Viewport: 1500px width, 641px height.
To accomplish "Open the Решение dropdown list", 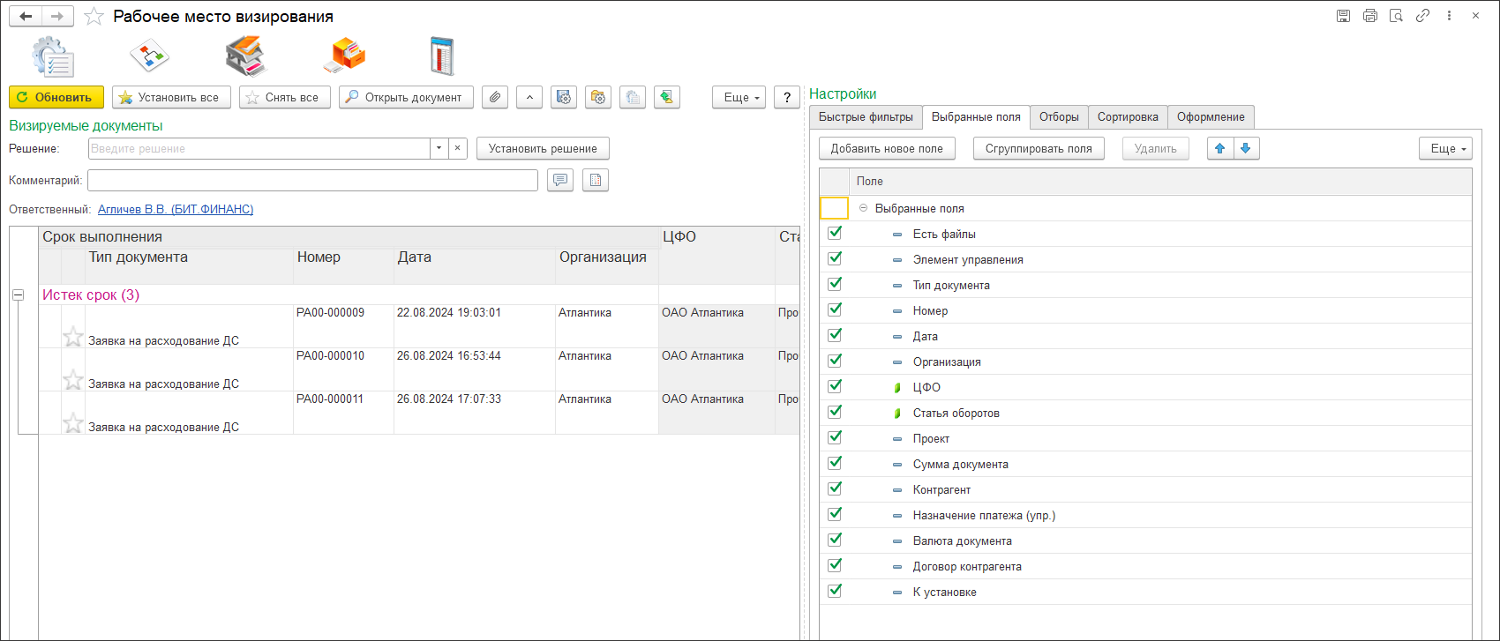I will click(438, 148).
